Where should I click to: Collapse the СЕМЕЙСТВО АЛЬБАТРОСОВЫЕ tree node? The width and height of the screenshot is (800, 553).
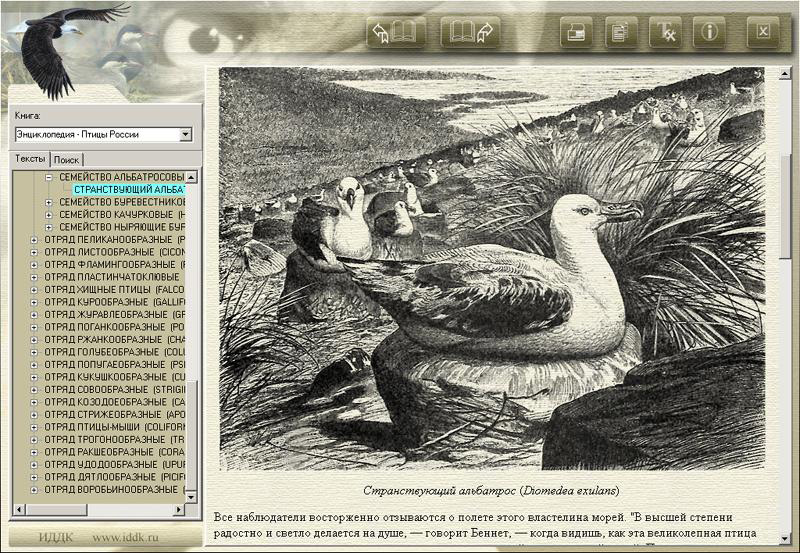point(50,177)
